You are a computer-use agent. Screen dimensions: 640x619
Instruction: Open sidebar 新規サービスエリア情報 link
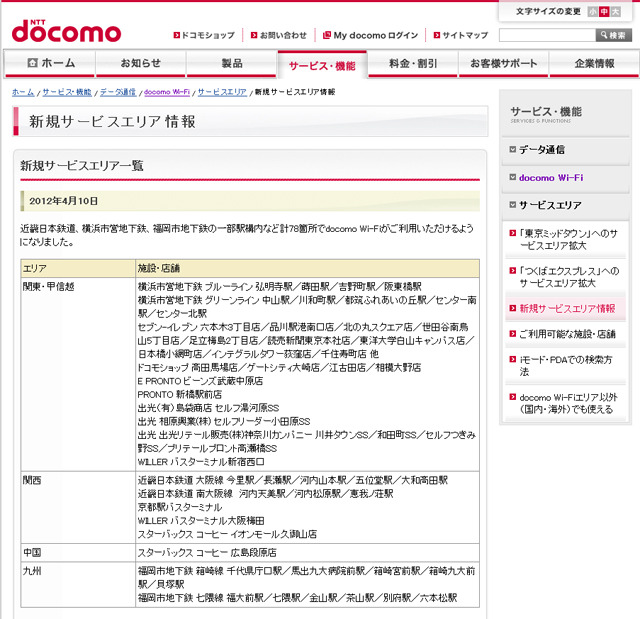(x=567, y=308)
